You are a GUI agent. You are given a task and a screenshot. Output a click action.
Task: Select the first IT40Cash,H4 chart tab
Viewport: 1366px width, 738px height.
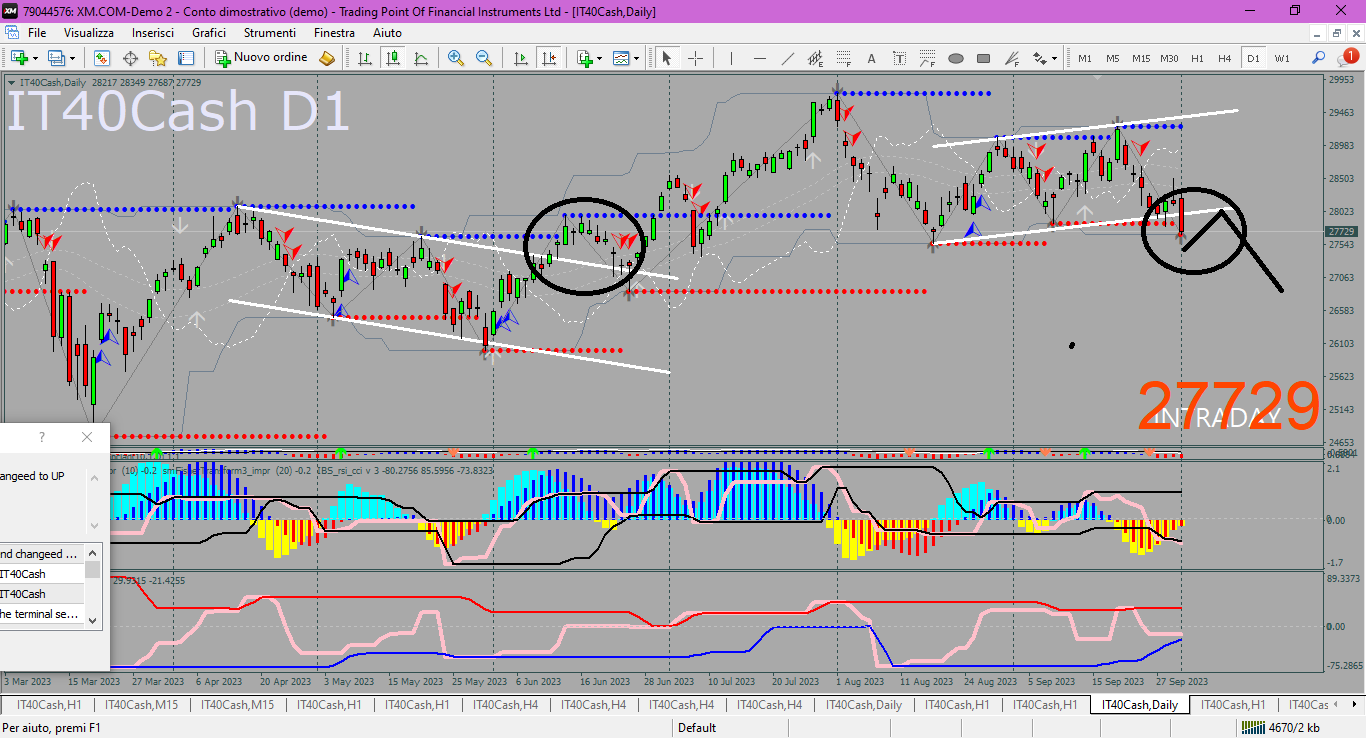(x=505, y=705)
